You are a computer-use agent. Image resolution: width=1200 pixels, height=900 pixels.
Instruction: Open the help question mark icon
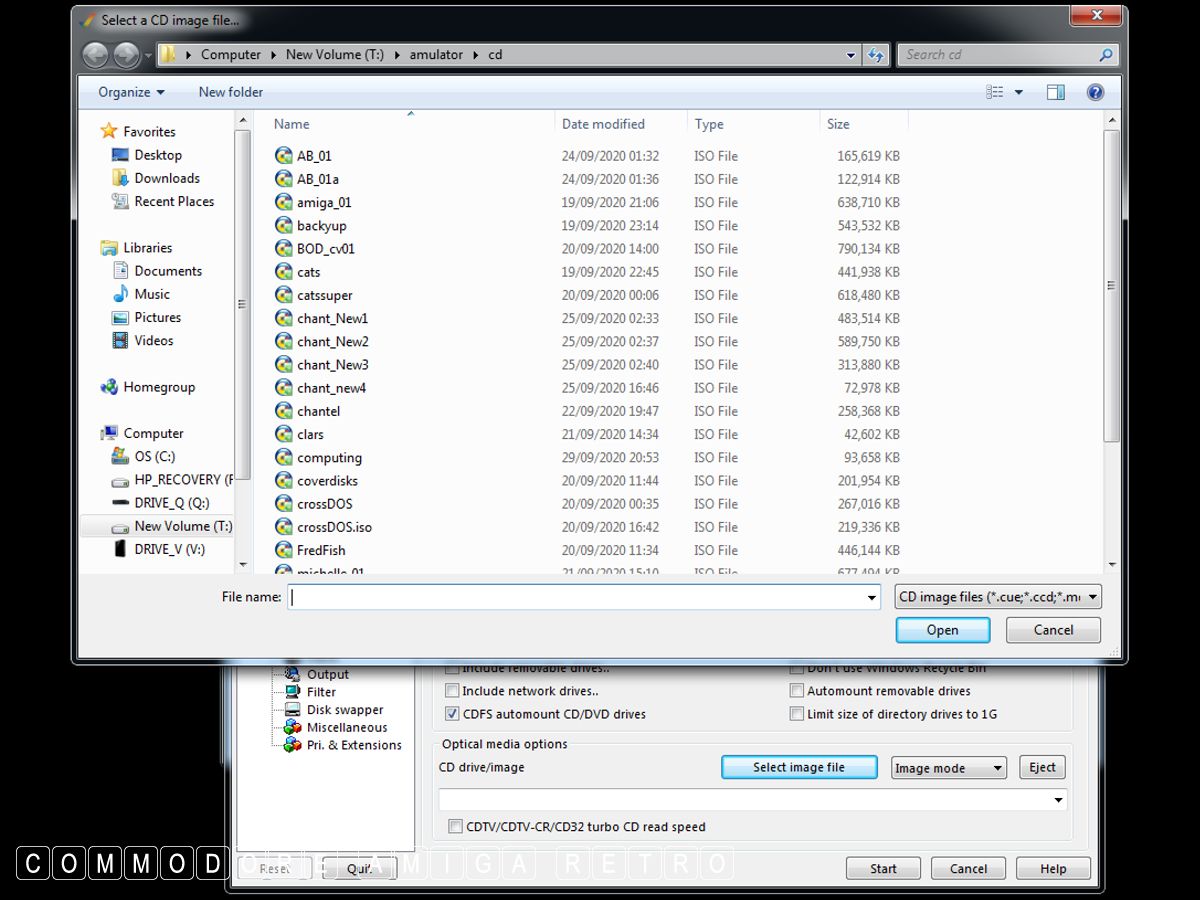[x=1095, y=92]
